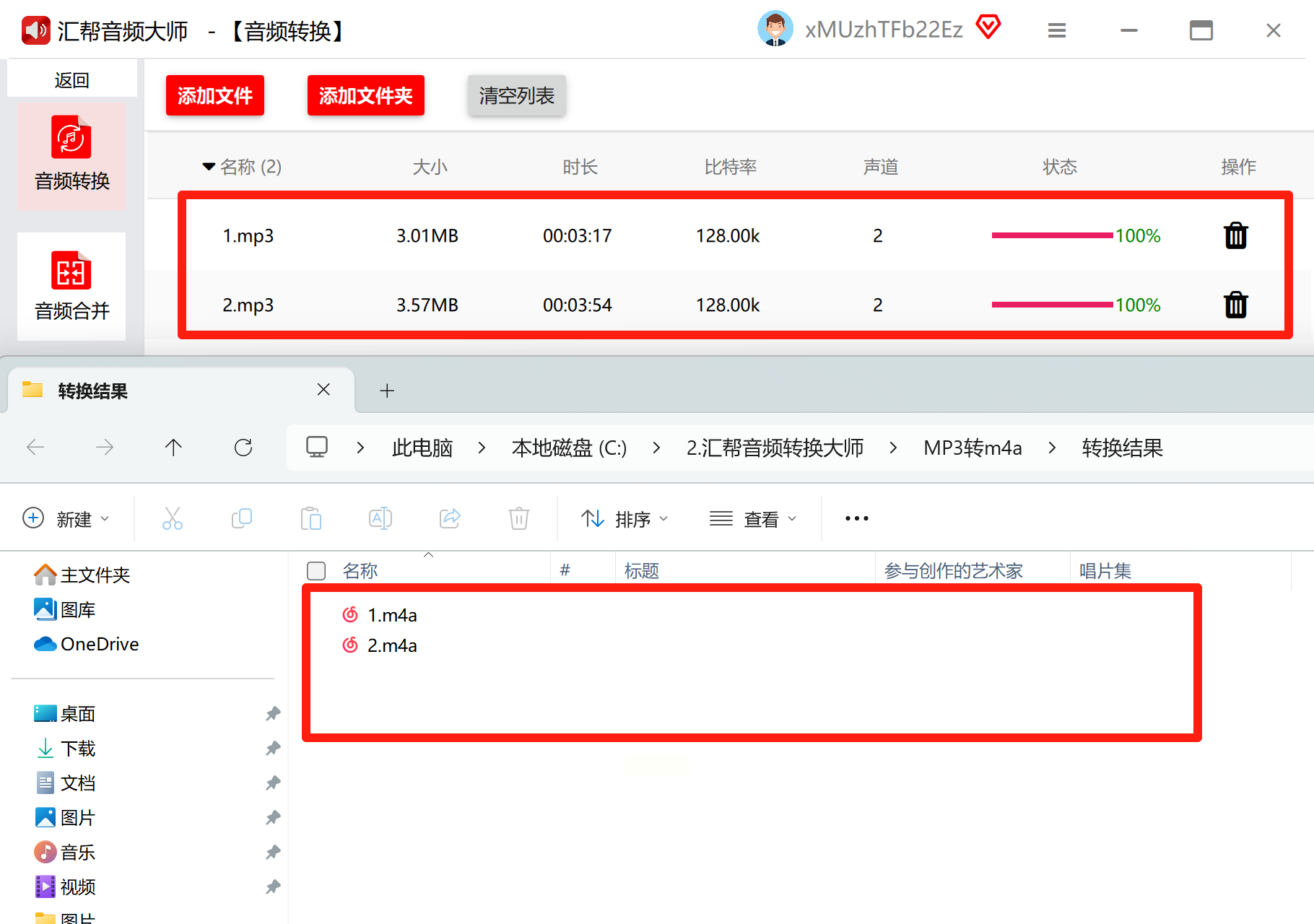Expand chevron after 此电脑 in address bar
This screenshot has width=1314, height=924.
[482, 448]
